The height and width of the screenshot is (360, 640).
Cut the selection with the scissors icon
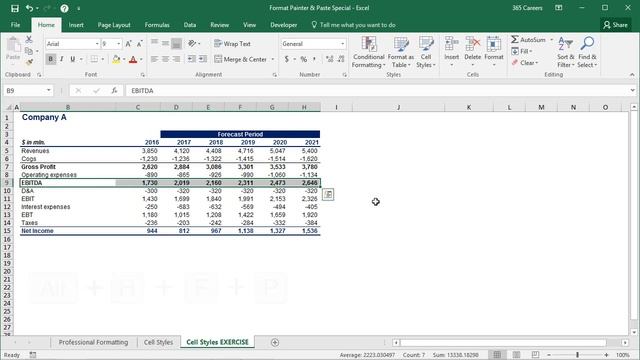tap(29, 40)
